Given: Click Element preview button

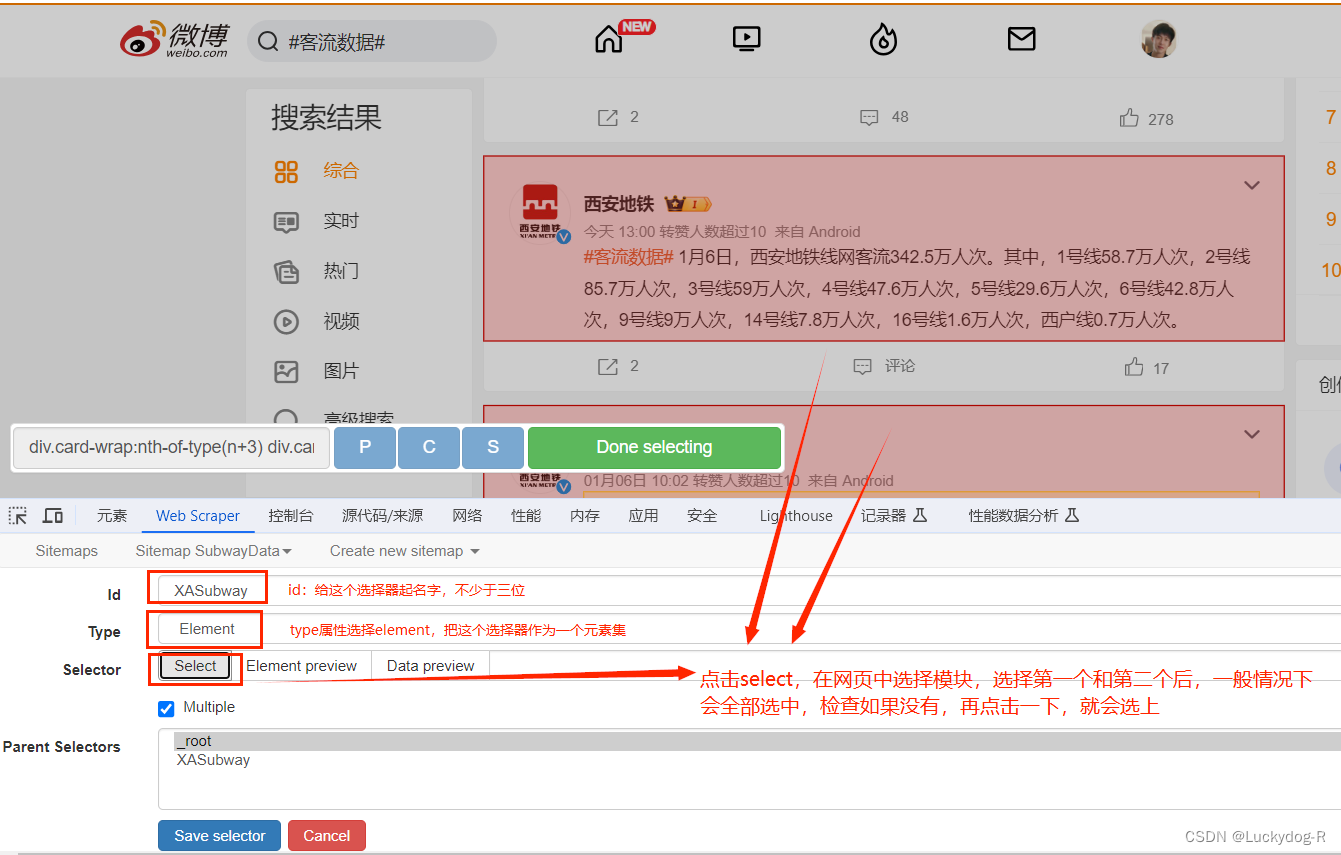Looking at the screenshot, I should pyautogui.click(x=301, y=666).
